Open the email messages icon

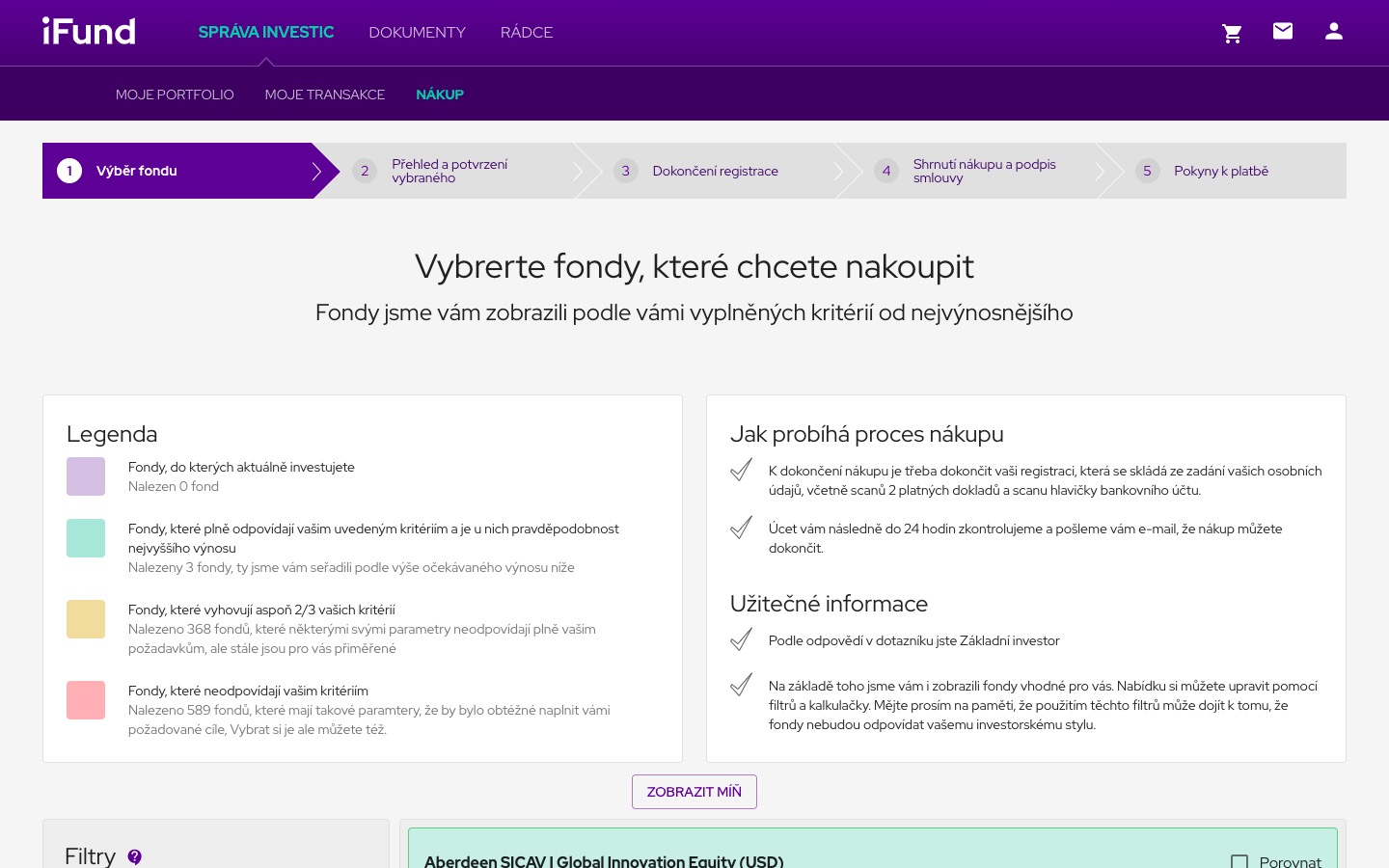[1283, 31]
